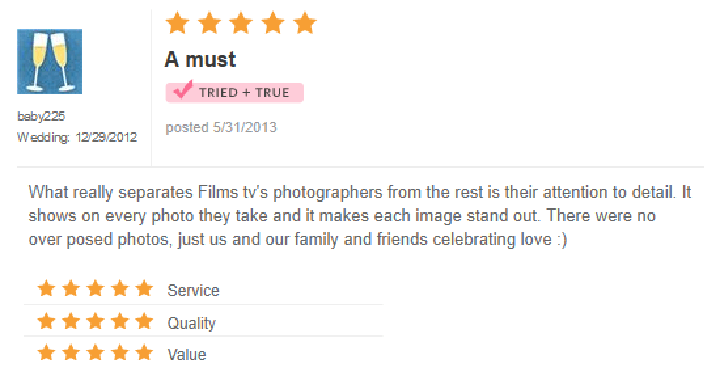Screen dimensions: 720x380
Task: Click the Wedding 12/29/2012 date text
Action: coord(77,137)
